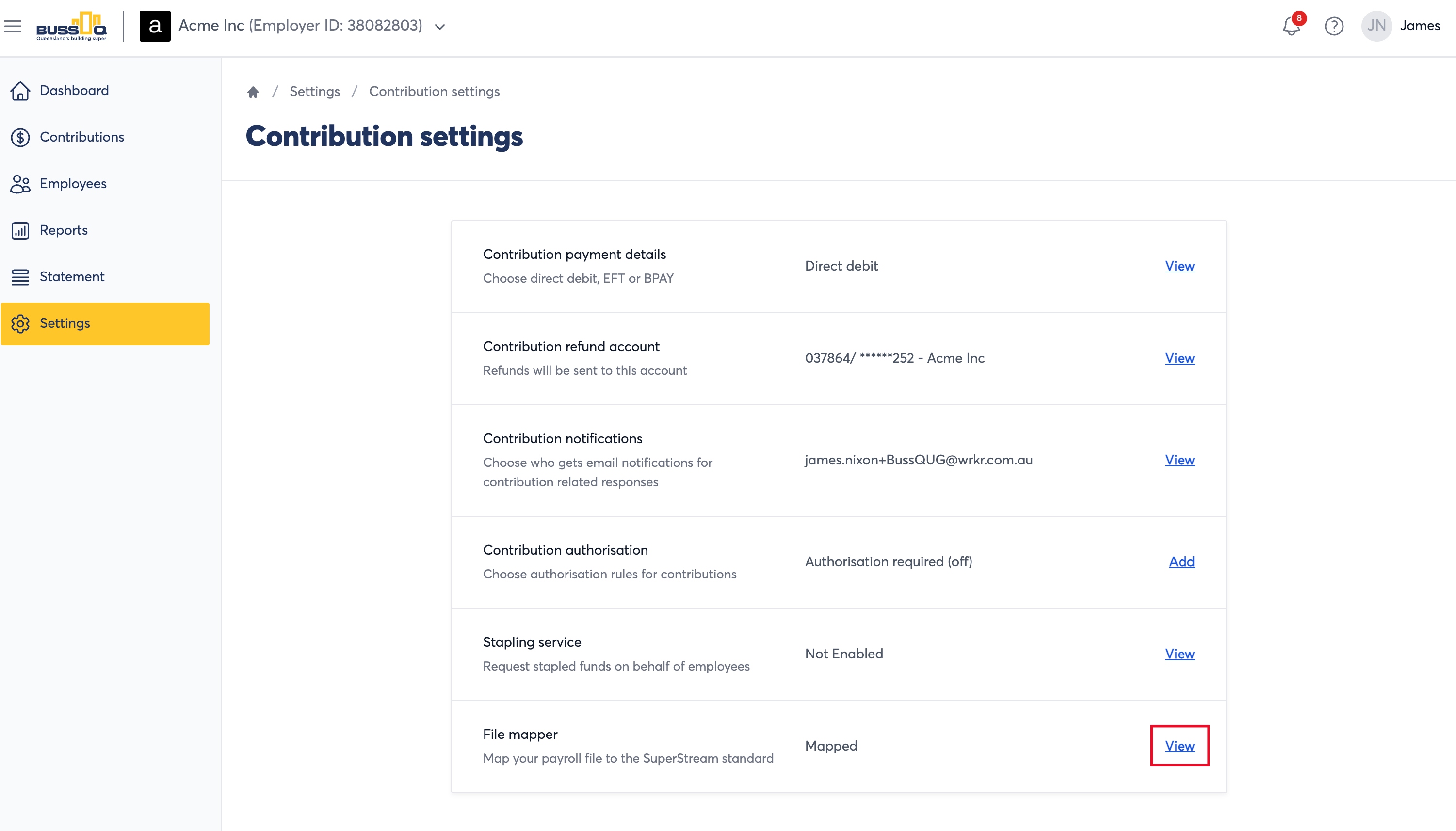Click the Acme Inc black logo tile
This screenshot has height=831, width=1456.
click(x=155, y=26)
